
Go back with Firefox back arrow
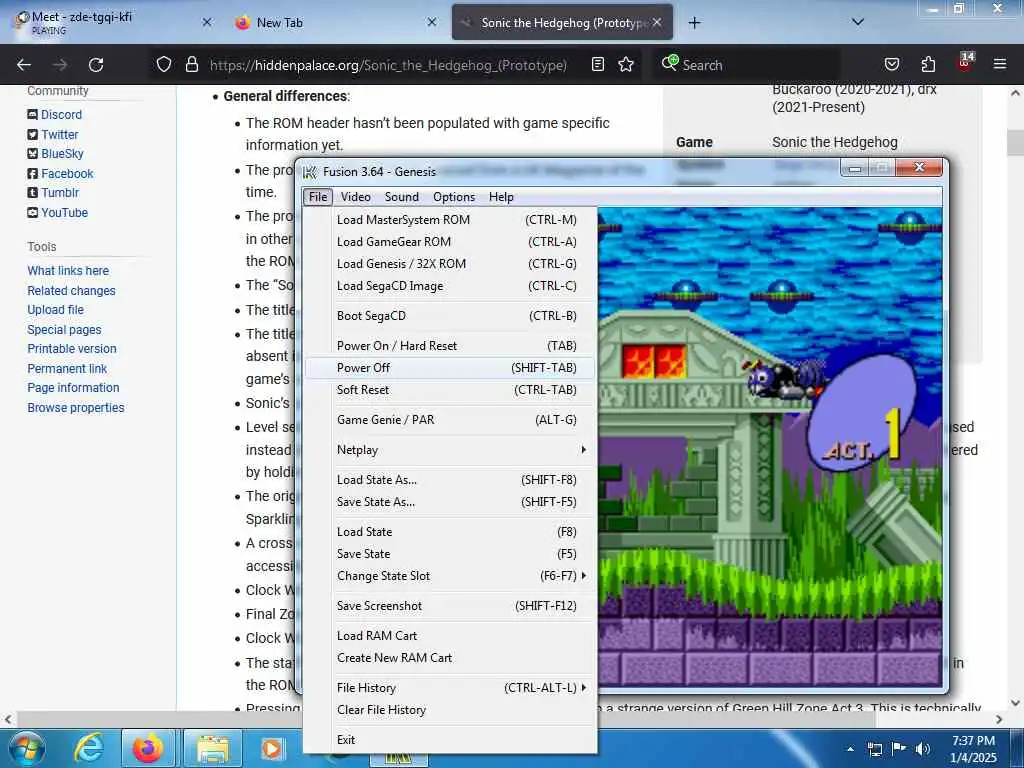(24, 65)
